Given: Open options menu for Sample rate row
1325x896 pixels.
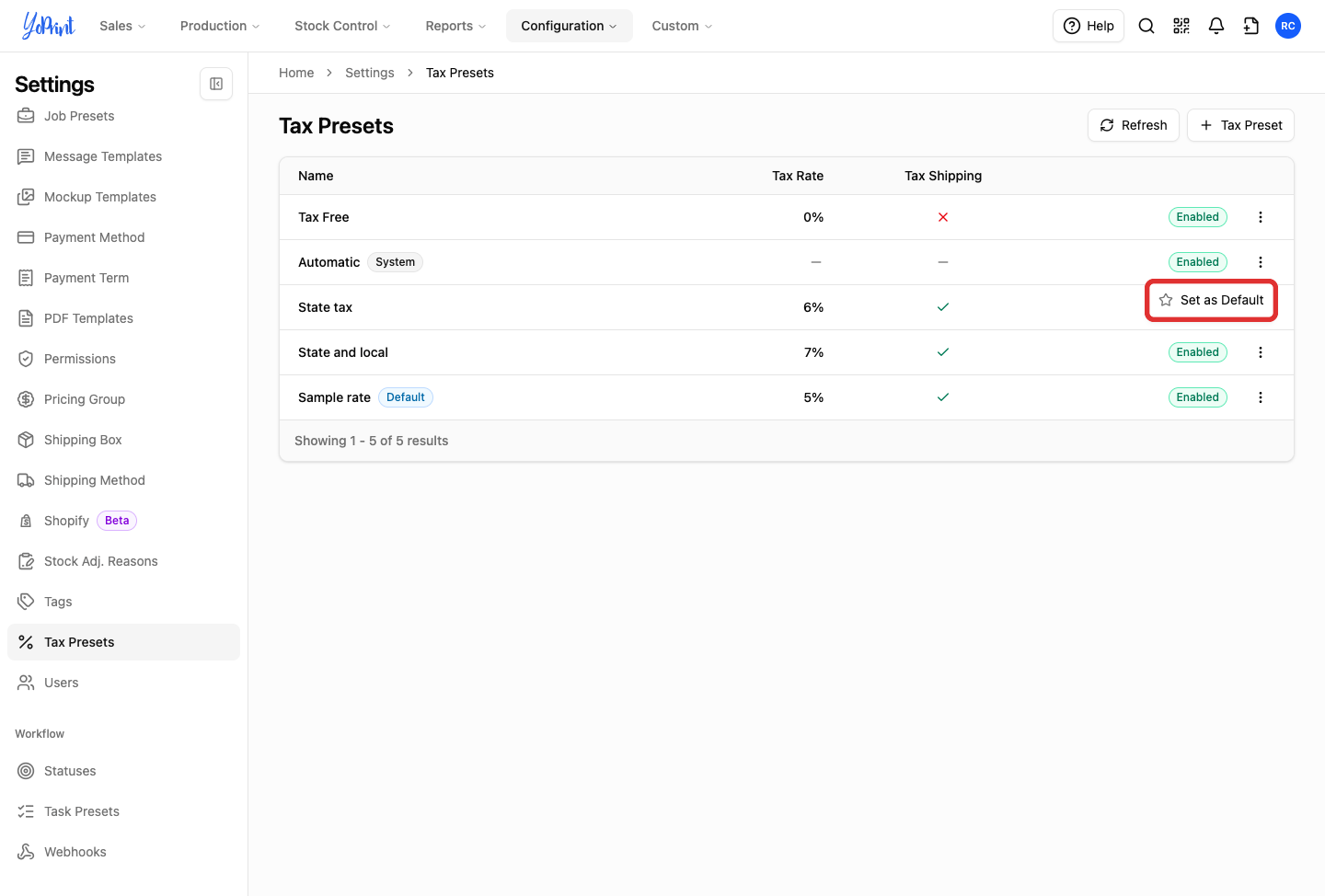Looking at the screenshot, I should pyautogui.click(x=1261, y=397).
